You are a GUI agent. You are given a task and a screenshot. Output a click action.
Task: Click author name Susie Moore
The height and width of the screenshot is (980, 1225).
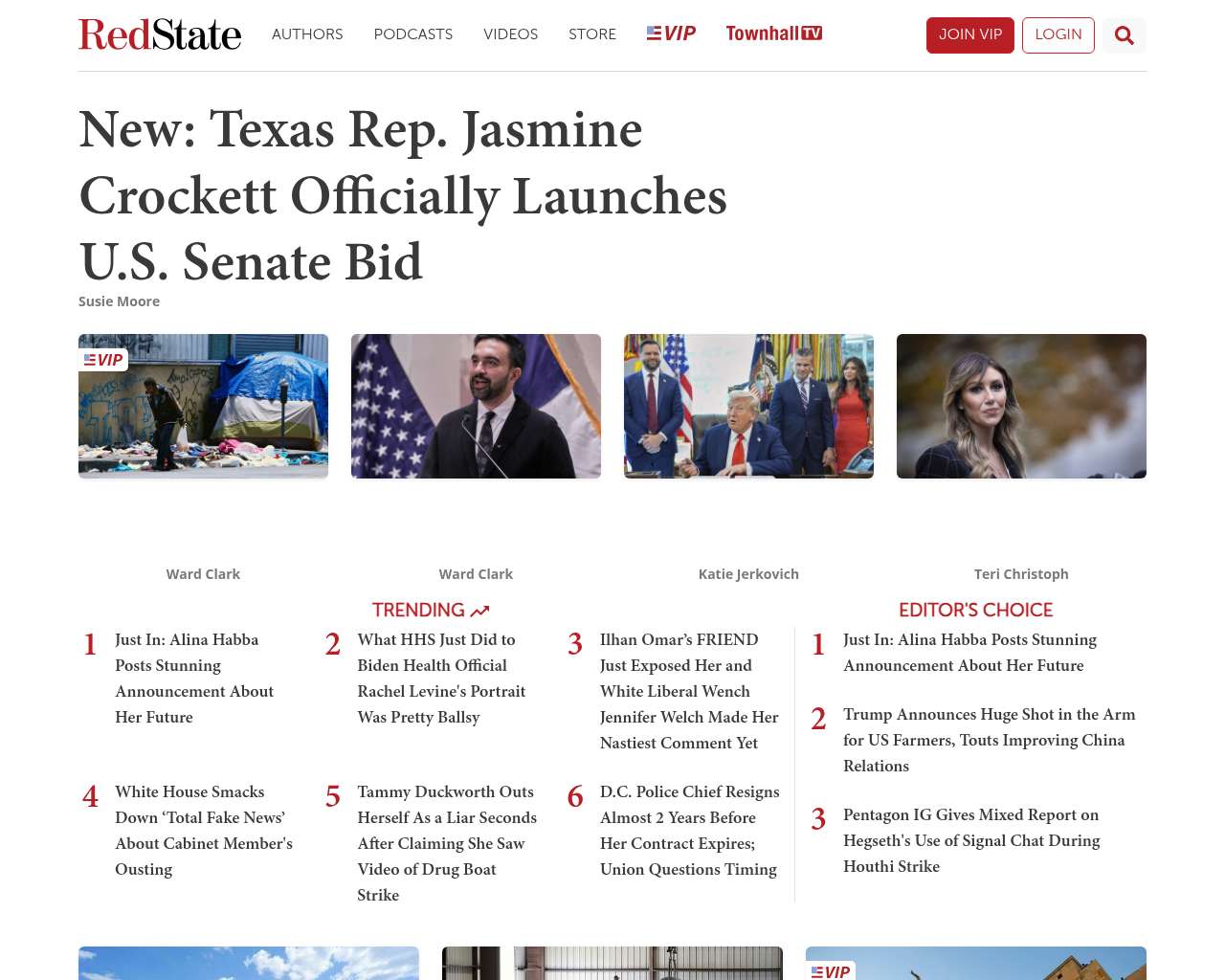tap(119, 301)
